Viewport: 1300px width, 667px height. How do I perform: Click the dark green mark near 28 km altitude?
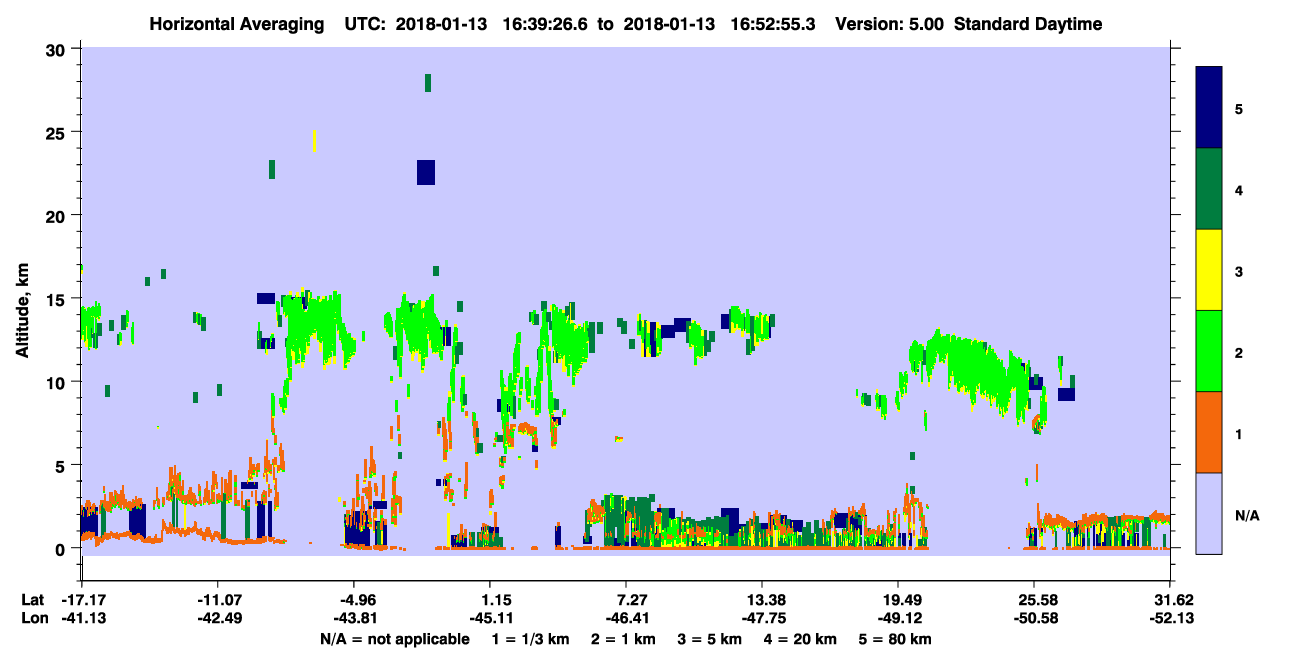(x=428, y=82)
